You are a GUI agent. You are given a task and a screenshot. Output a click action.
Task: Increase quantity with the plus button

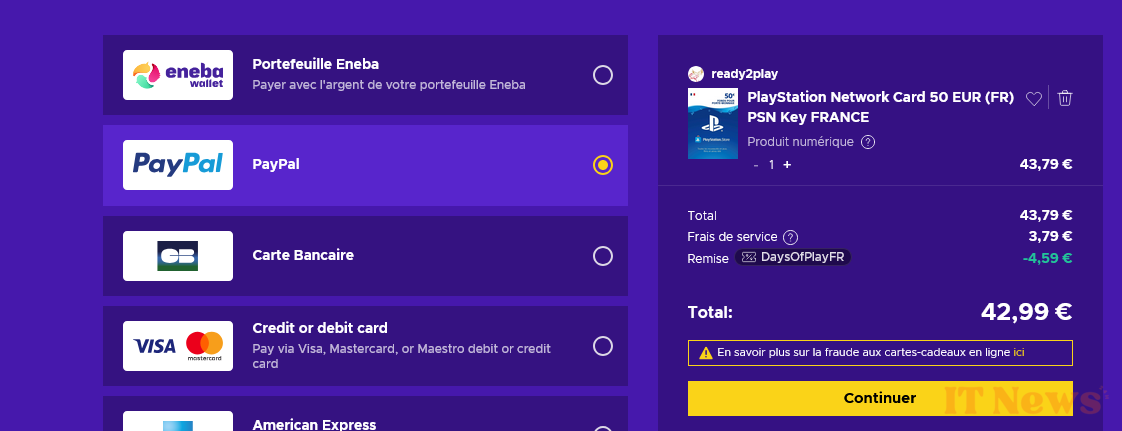point(787,165)
